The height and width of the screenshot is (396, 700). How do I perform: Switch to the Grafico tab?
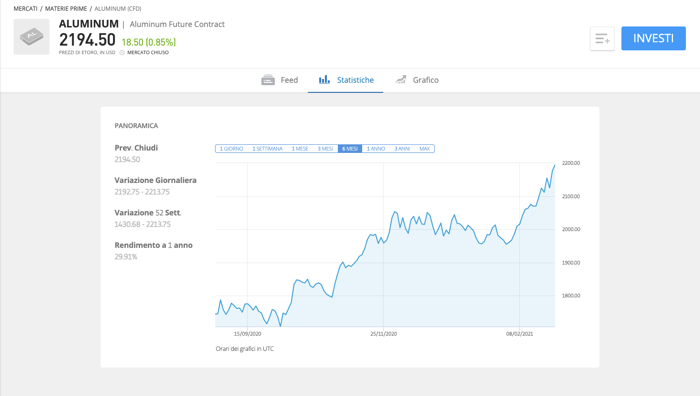click(417, 80)
